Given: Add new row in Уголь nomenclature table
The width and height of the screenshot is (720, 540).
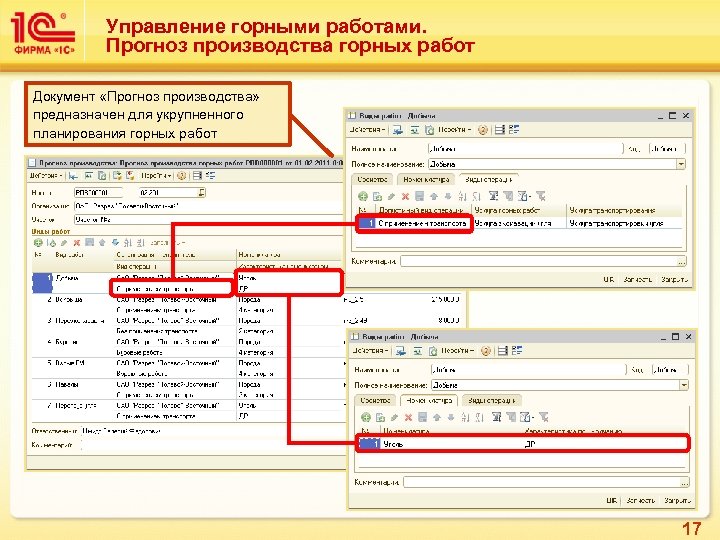Looking at the screenshot, I should pos(366,417).
